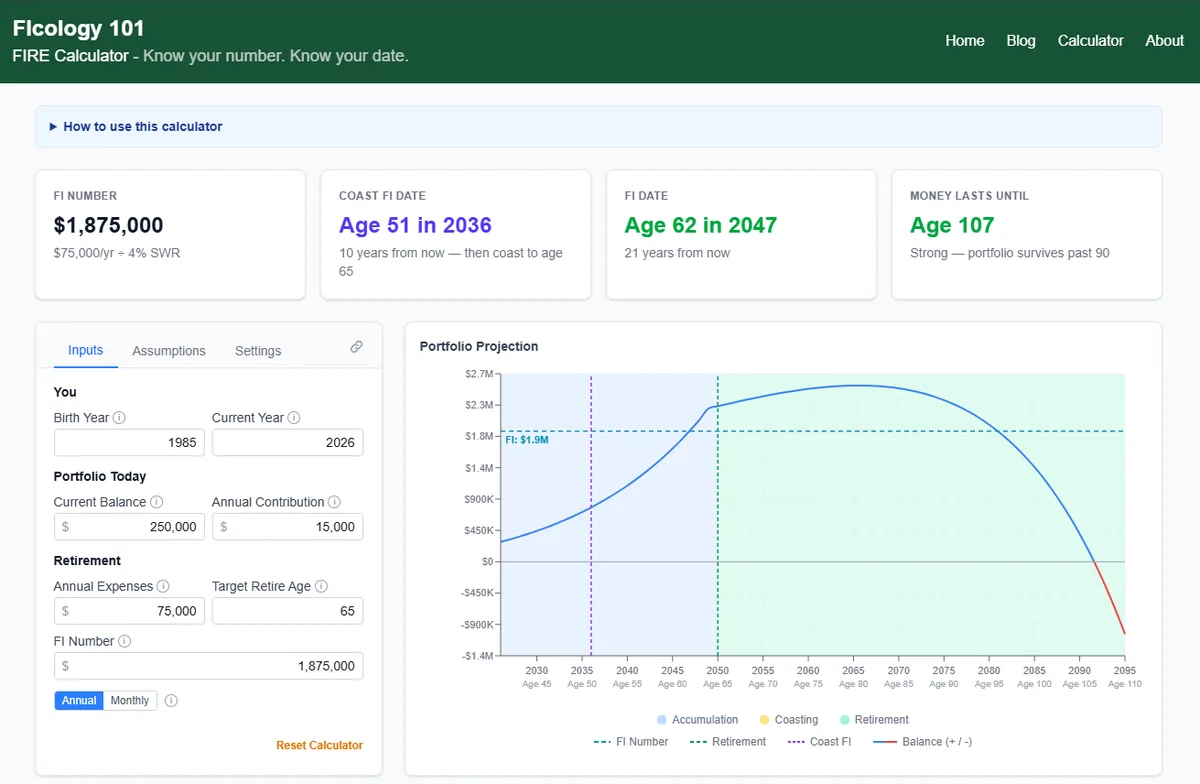Click into the Annual Expenses input field
This screenshot has width=1200, height=784.
[129, 611]
